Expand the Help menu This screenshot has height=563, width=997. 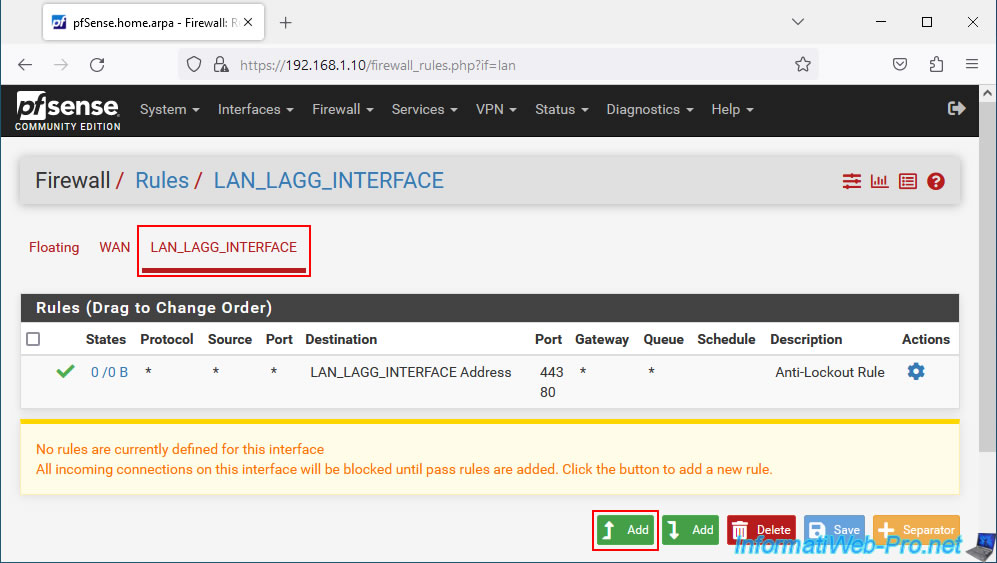(x=732, y=109)
